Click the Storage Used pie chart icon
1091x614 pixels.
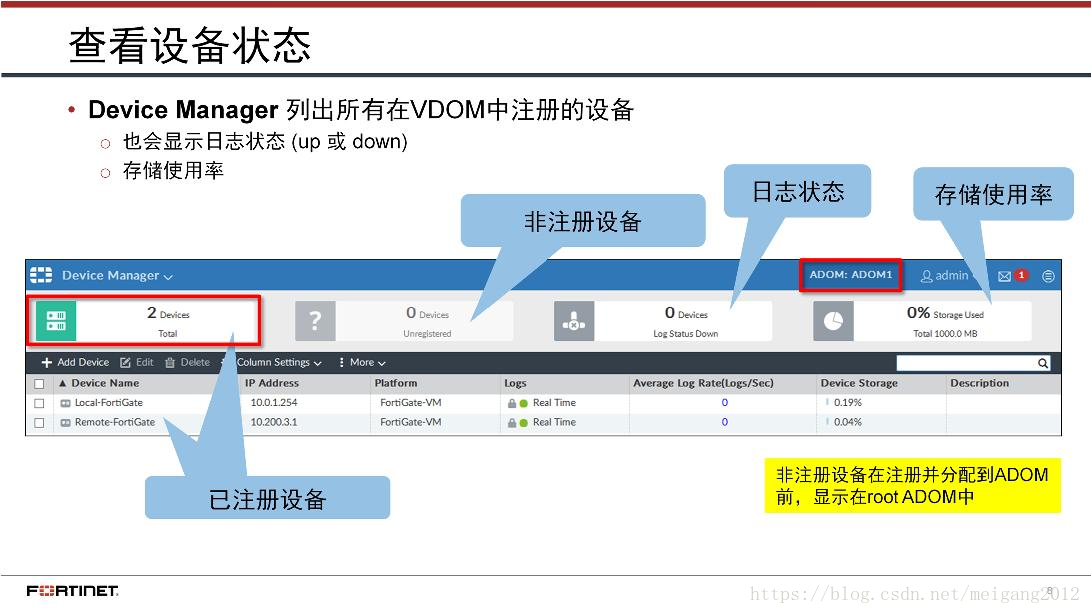click(834, 321)
